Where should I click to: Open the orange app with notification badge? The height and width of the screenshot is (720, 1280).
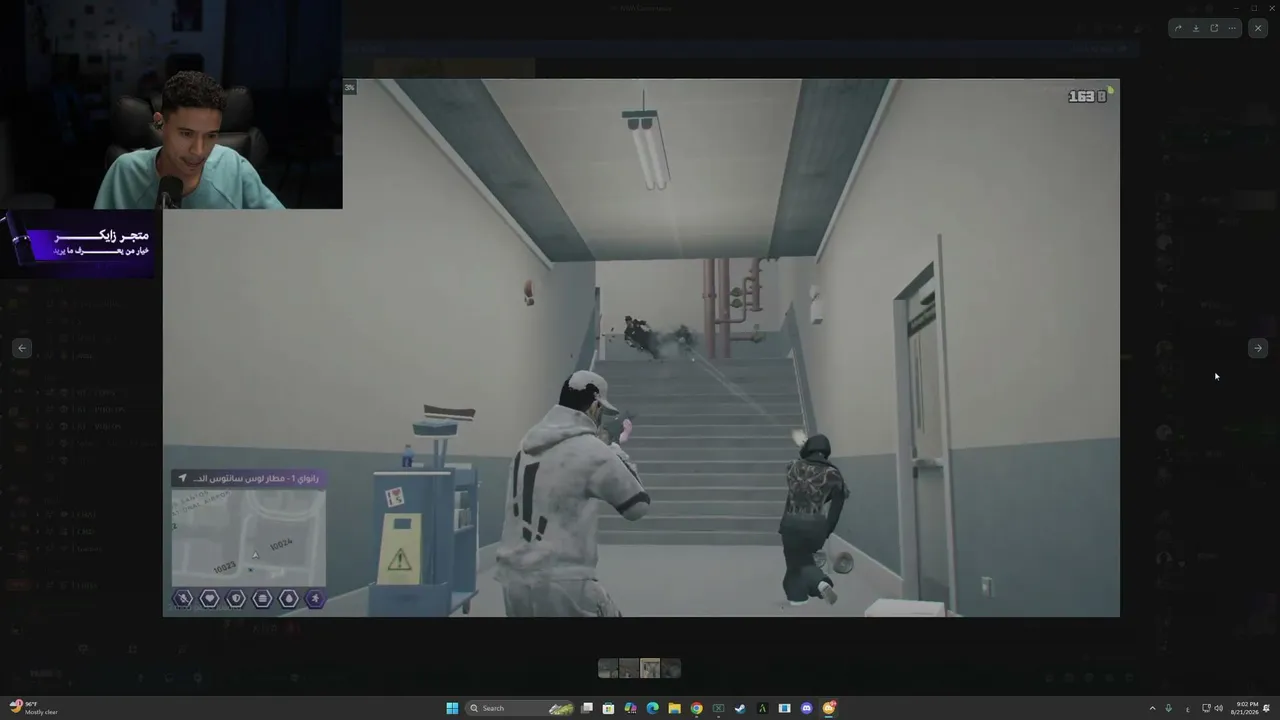click(x=829, y=708)
